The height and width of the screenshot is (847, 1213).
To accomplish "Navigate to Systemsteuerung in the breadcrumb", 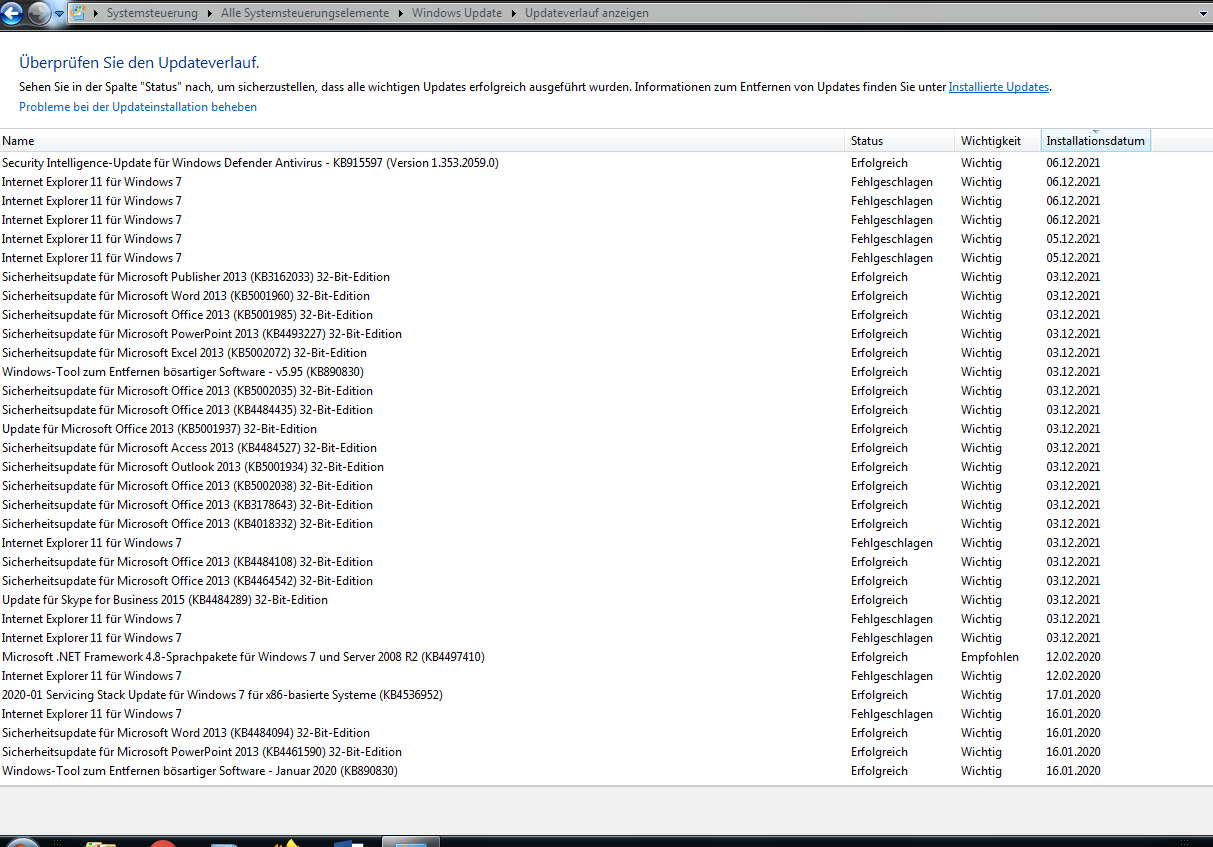I will tap(152, 13).
